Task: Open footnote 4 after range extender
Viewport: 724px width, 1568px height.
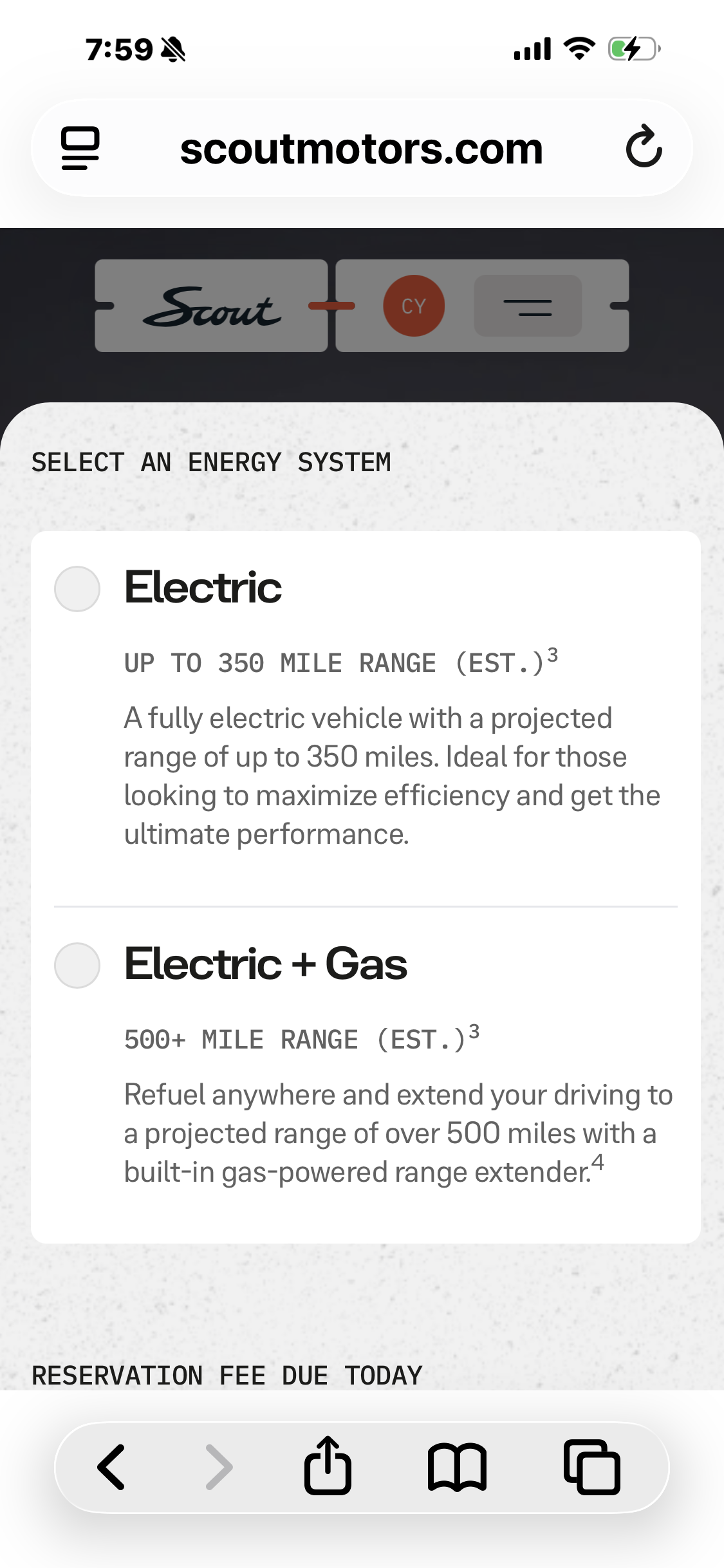Action: pyautogui.click(x=598, y=1162)
